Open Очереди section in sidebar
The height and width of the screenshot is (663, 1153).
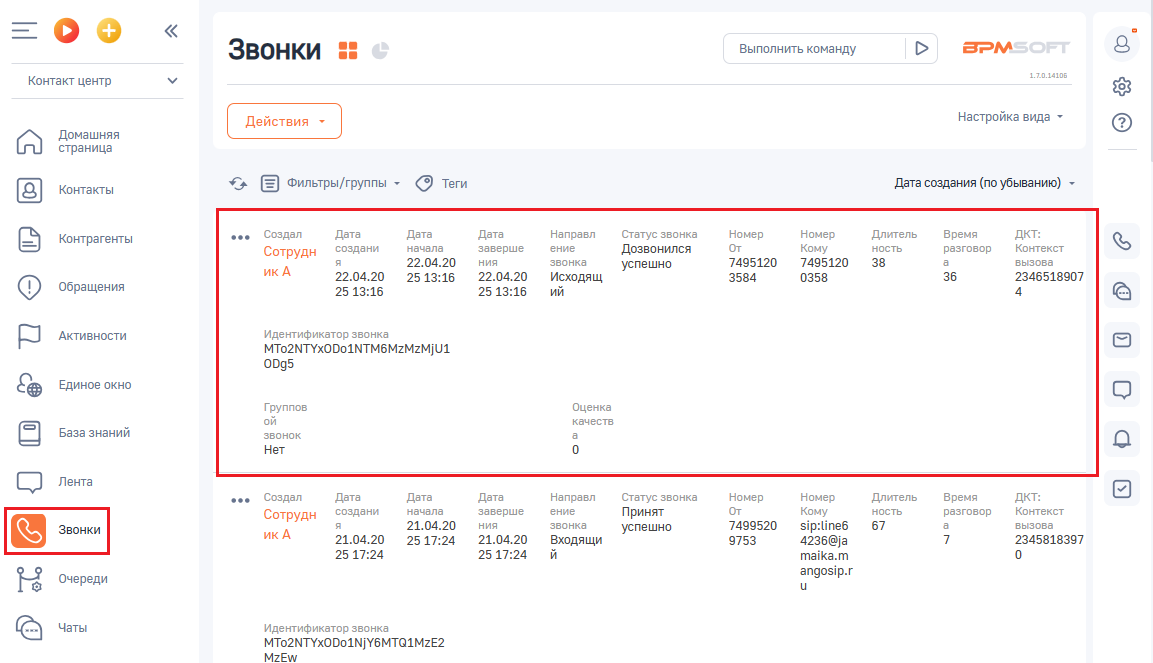tap(83, 578)
